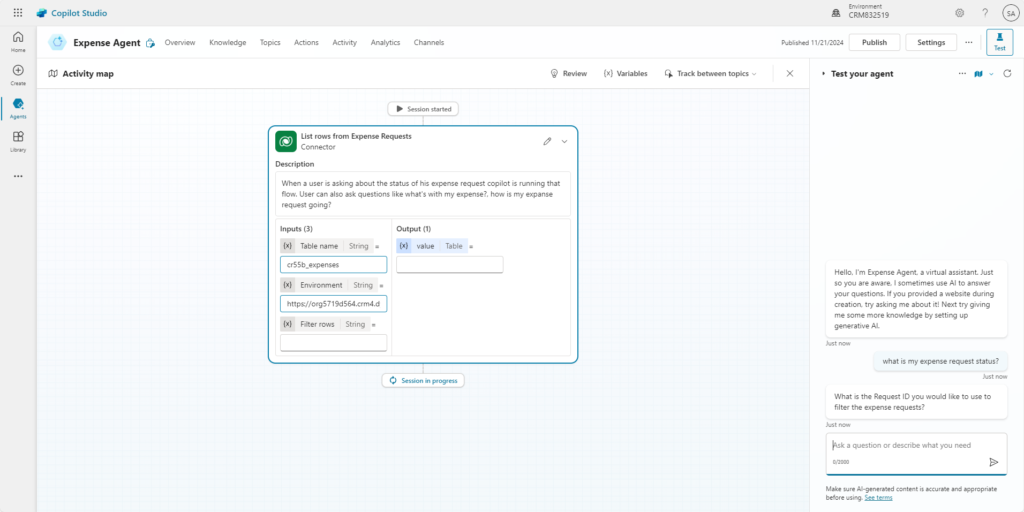Open the Knowledge tab
This screenshot has height=512, width=1024.
(x=228, y=42)
